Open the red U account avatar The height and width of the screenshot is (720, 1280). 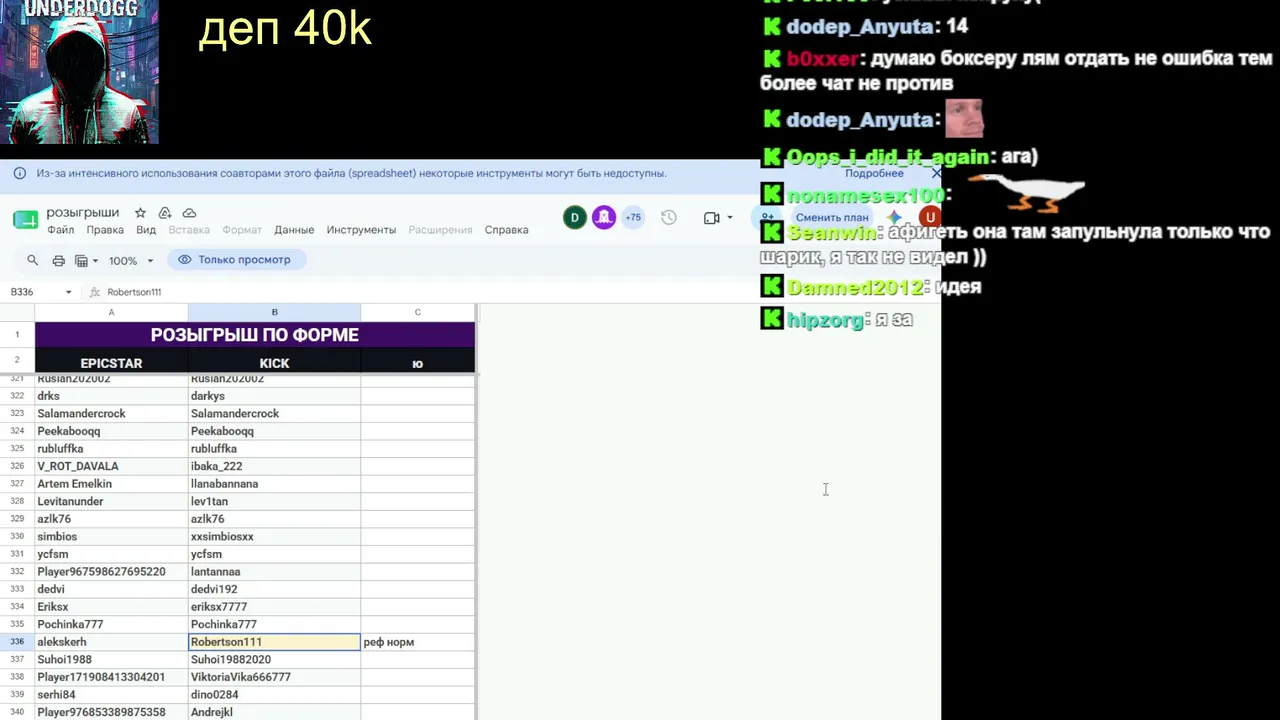931,217
